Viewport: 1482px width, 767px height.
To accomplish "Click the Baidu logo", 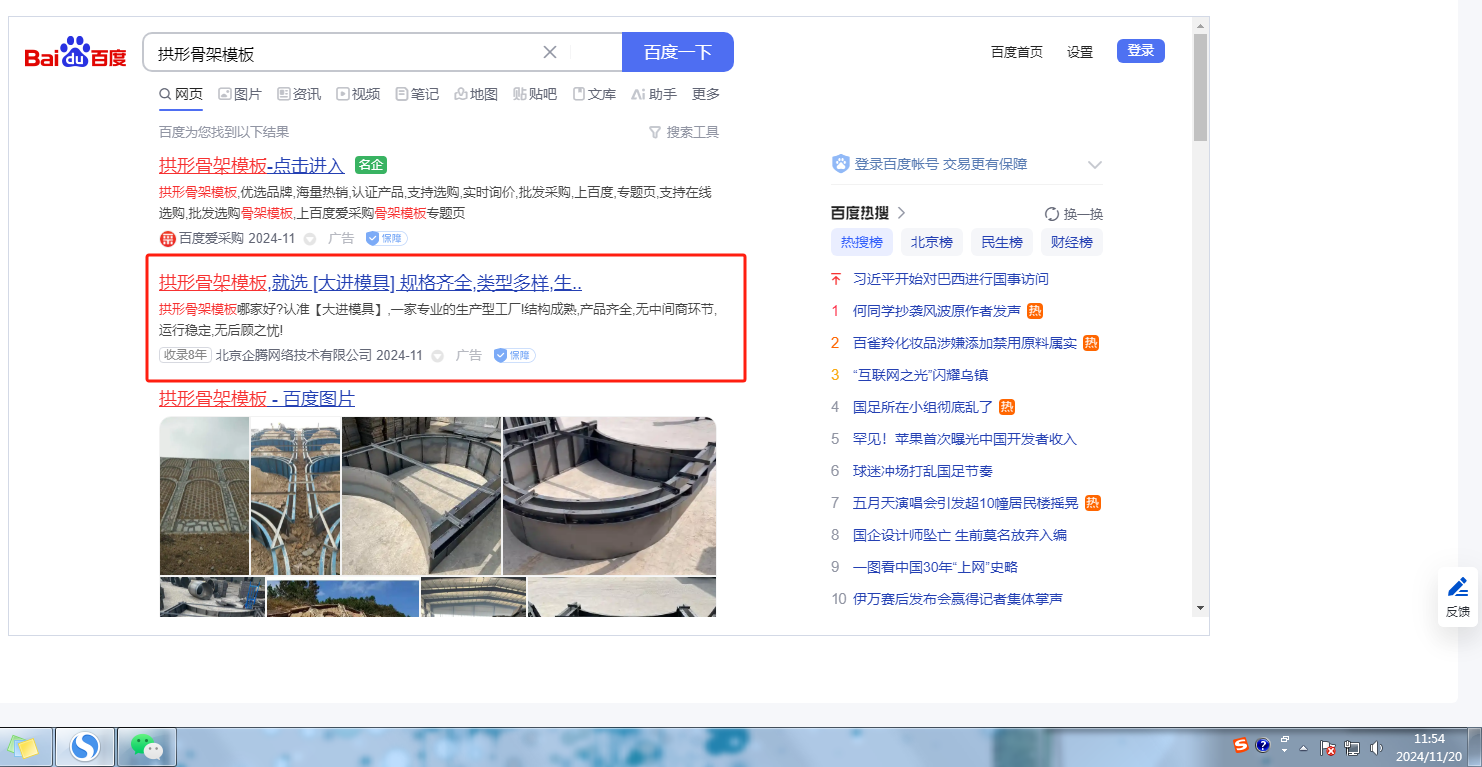I will coord(76,52).
